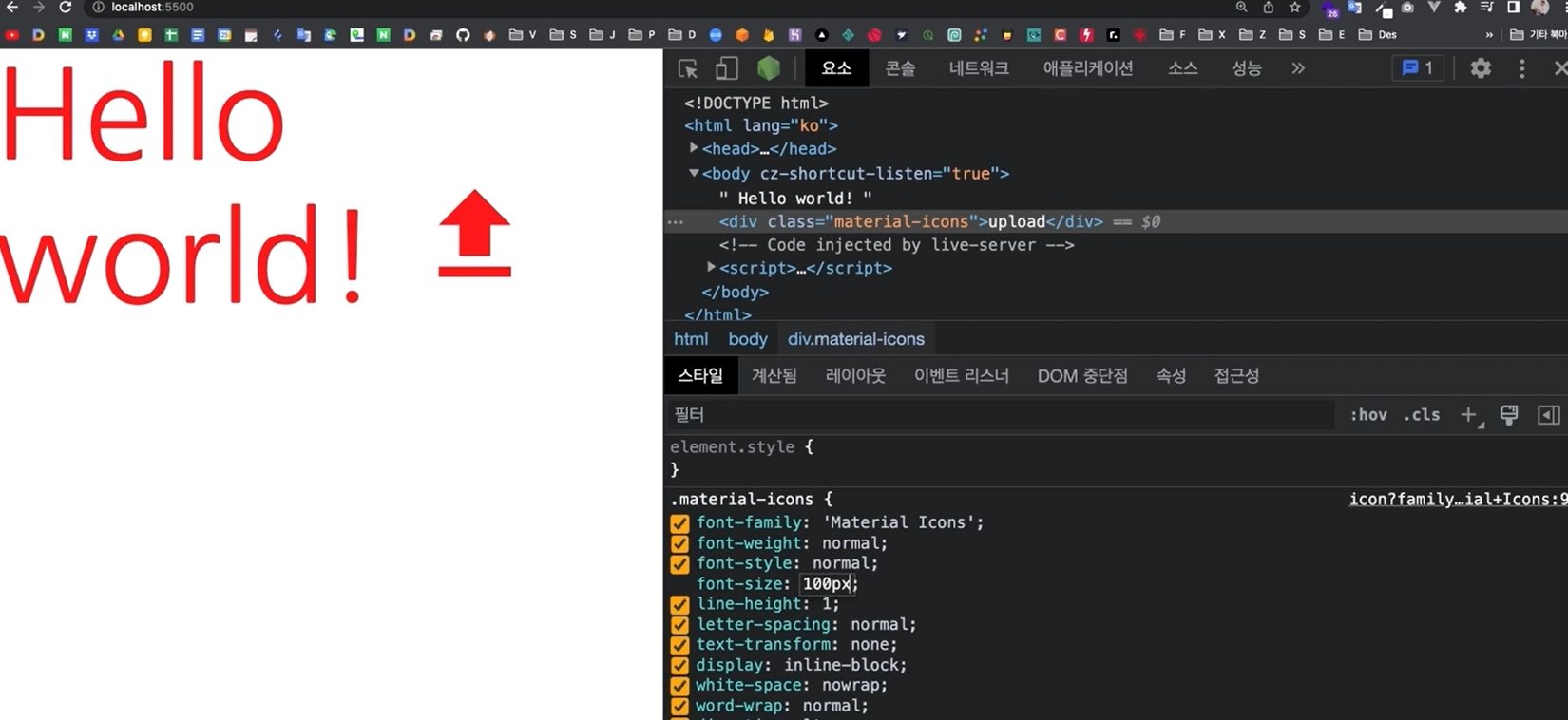This screenshot has width=1568, height=720.
Task: Select the element inspector cursor tool
Action: (x=688, y=68)
